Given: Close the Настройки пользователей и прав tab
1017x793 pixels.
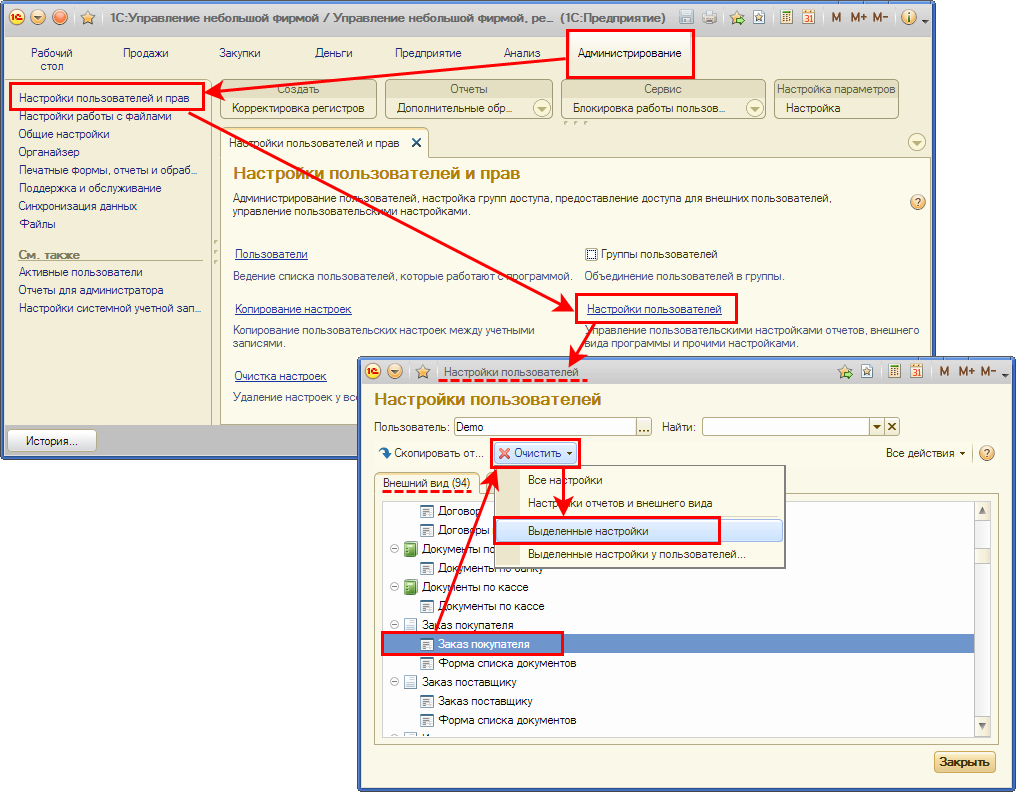Looking at the screenshot, I should [416, 143].
